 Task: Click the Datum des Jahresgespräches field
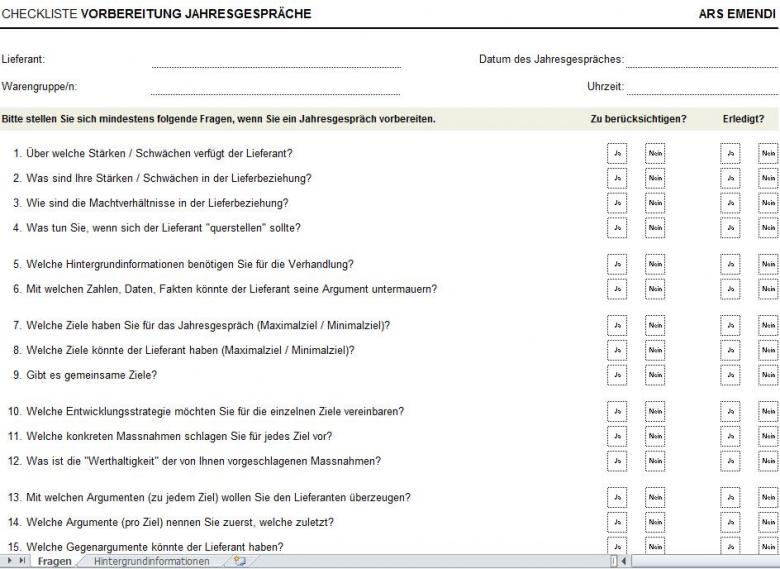click(x=700, y=60)
